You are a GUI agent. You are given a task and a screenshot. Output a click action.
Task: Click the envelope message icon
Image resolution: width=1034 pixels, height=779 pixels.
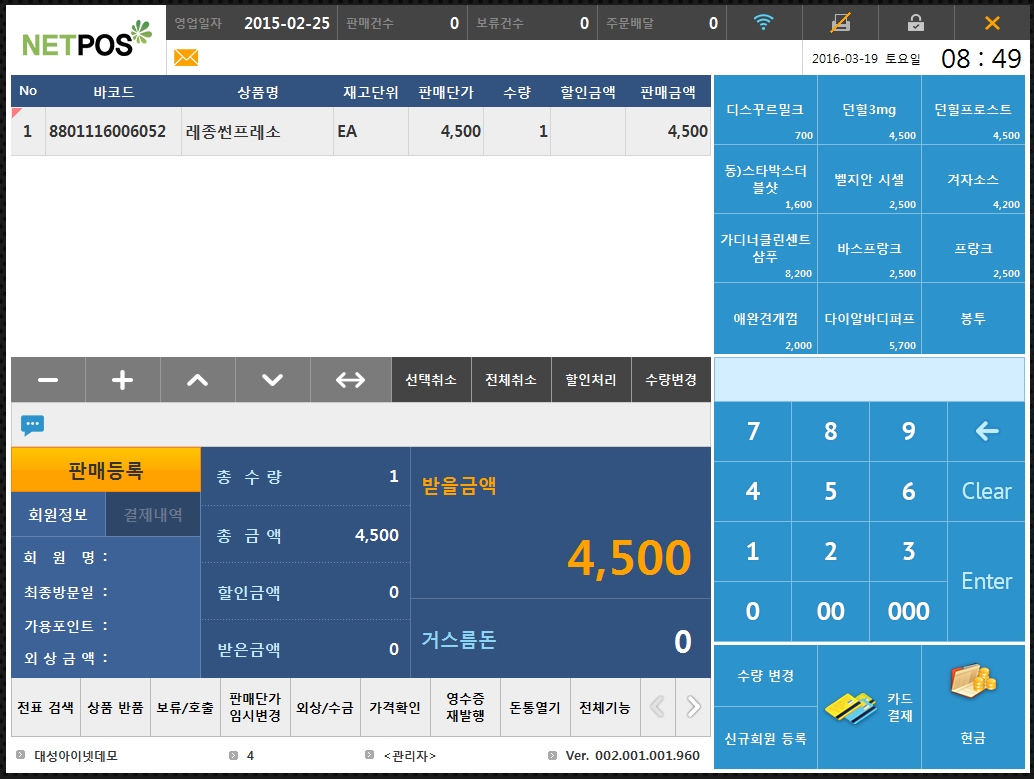click(186, 58)
